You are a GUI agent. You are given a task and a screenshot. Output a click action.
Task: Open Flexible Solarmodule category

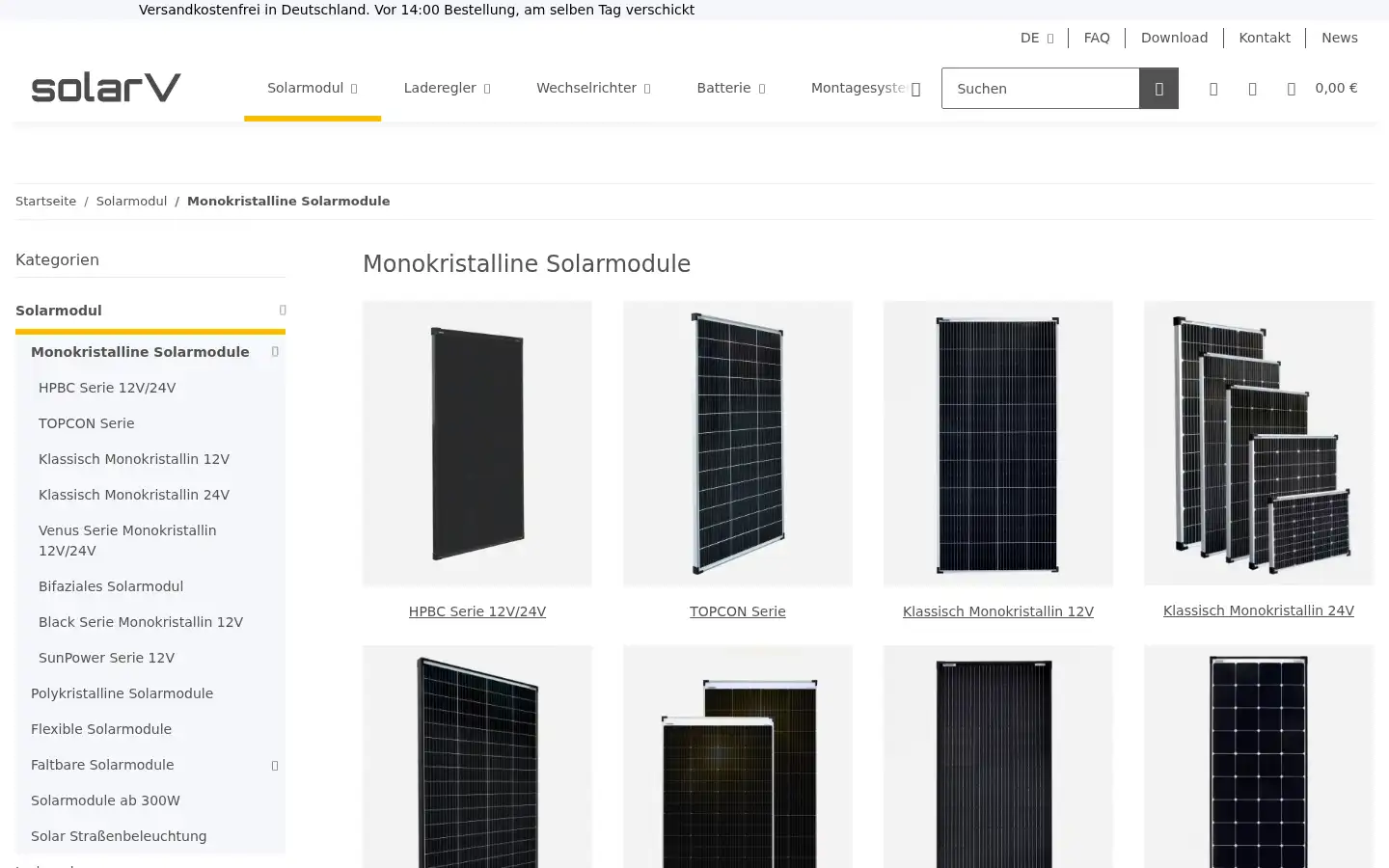click(x=101, y=729)
